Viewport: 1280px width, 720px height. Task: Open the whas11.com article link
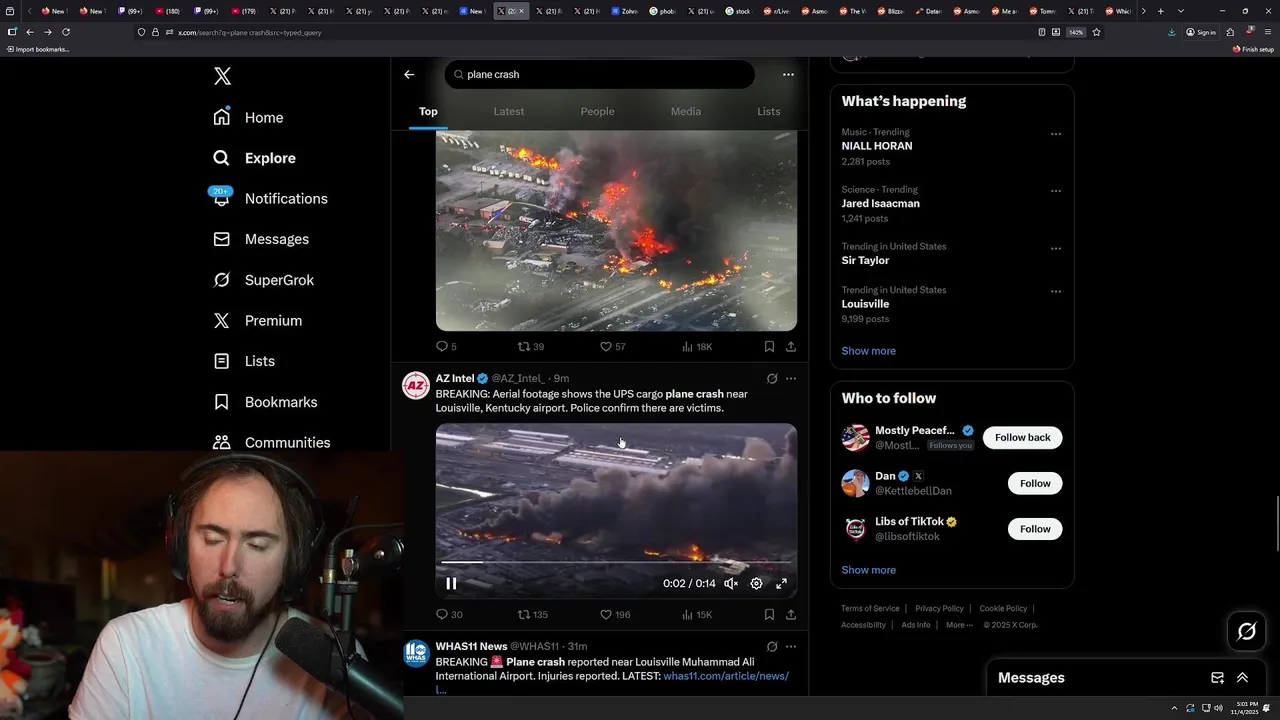point(726,676)
